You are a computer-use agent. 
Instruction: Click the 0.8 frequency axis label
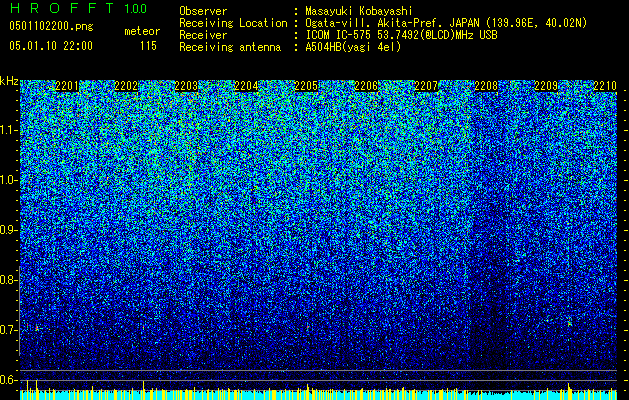point(8,280)
